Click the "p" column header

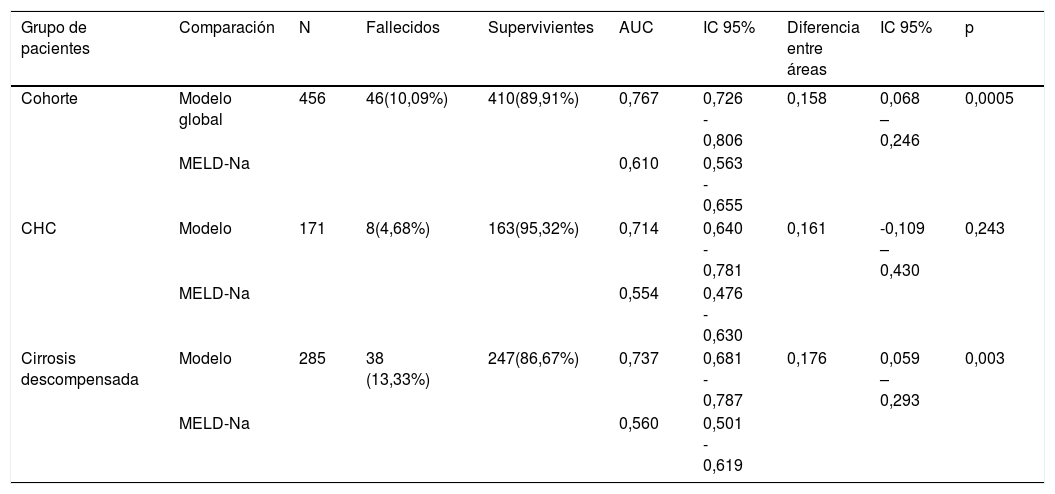[969, 29]
